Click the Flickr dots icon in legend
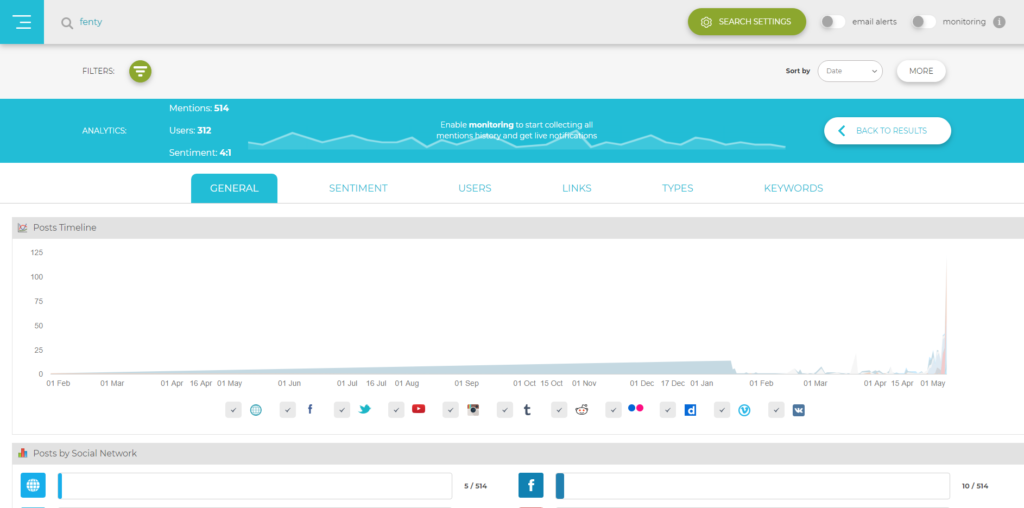The image size is (1024, 508). (635, 409)
